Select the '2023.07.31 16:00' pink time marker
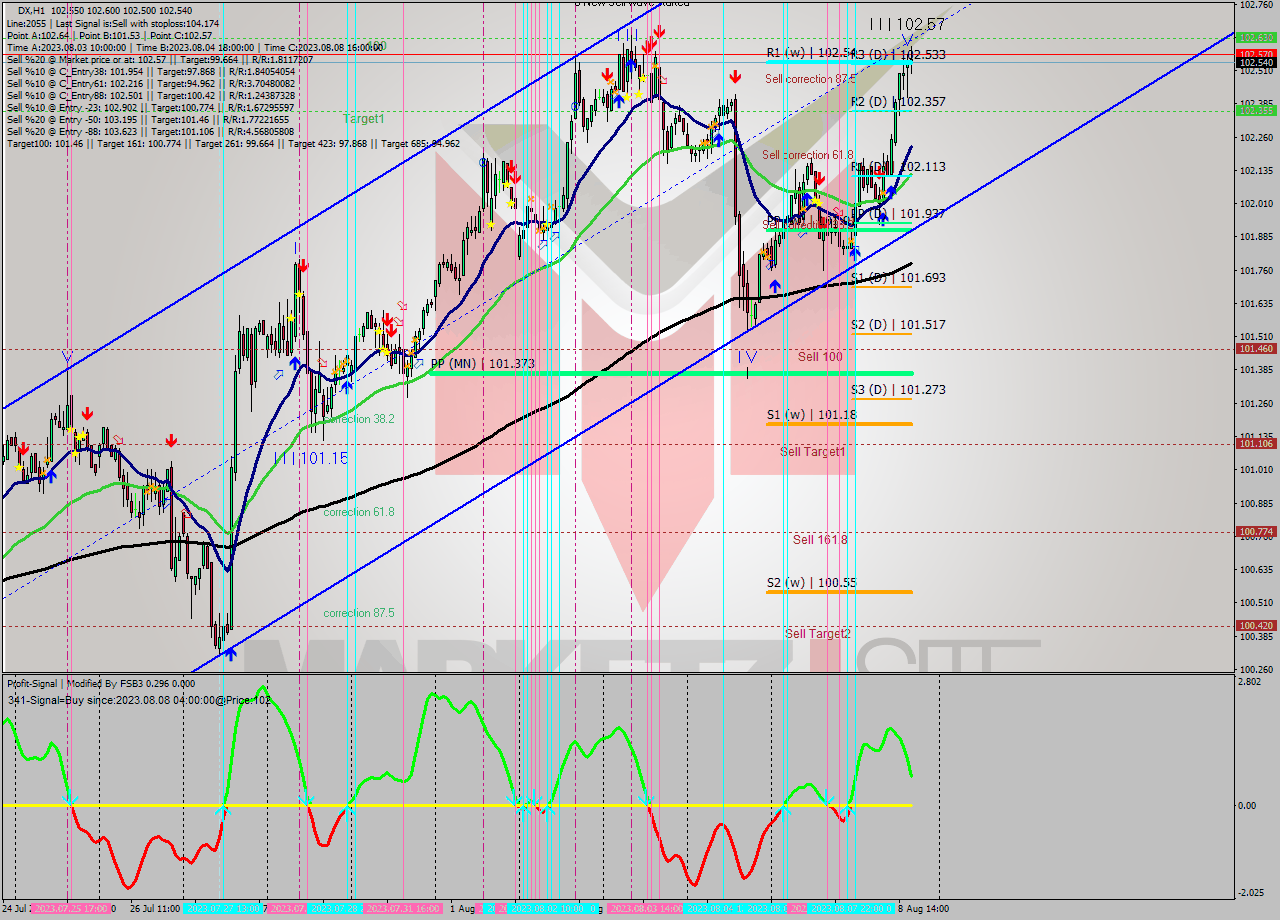1280x920 pixels. pos(403,909)
